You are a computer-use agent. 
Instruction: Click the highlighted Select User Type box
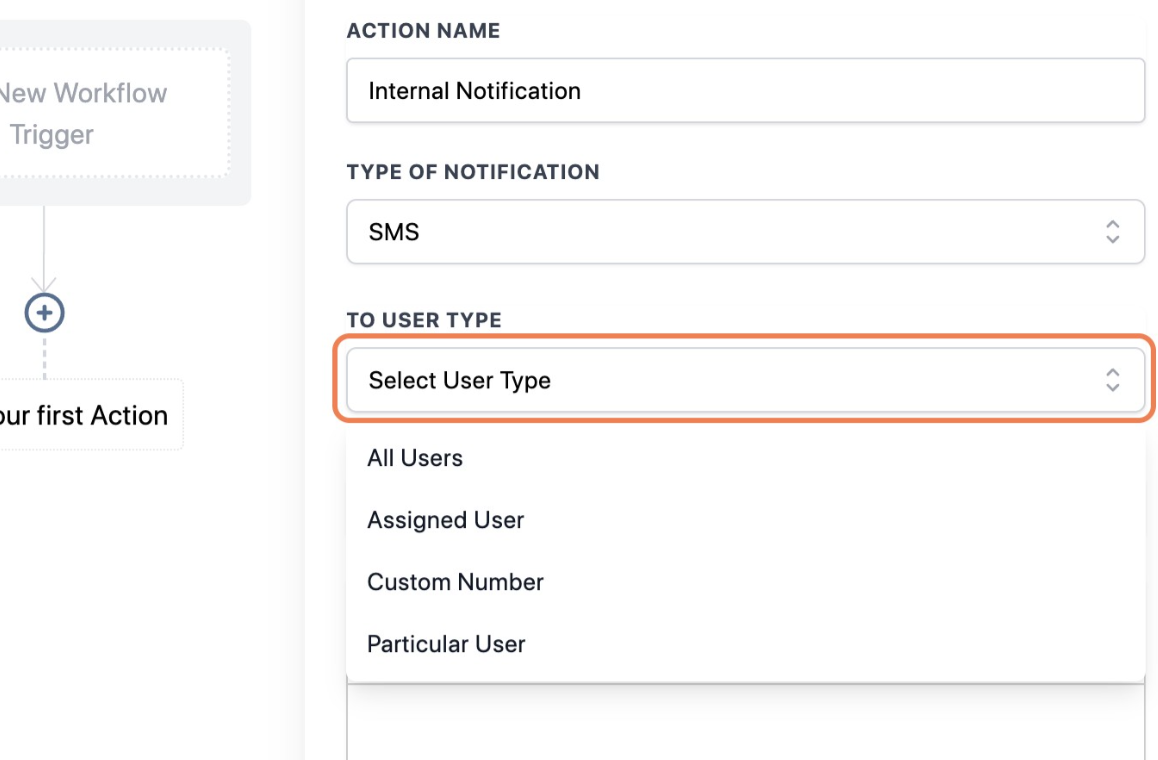(745, 380)
